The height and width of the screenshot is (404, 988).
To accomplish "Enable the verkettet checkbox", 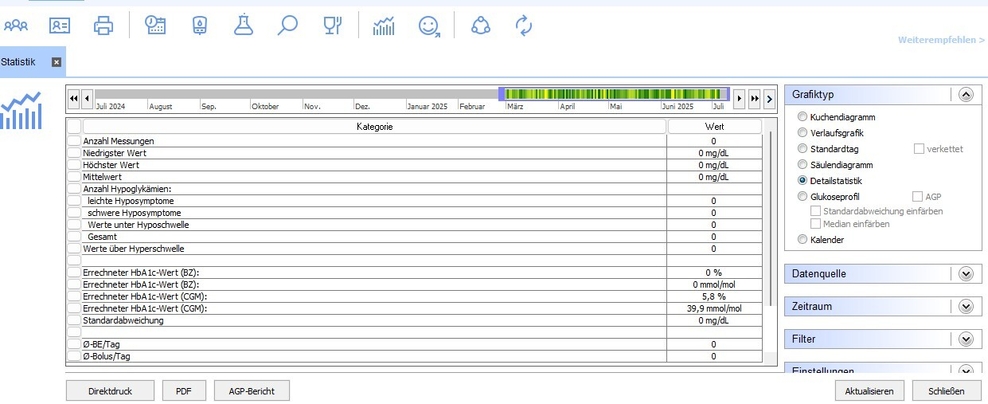I will click(x=920, y=149).
